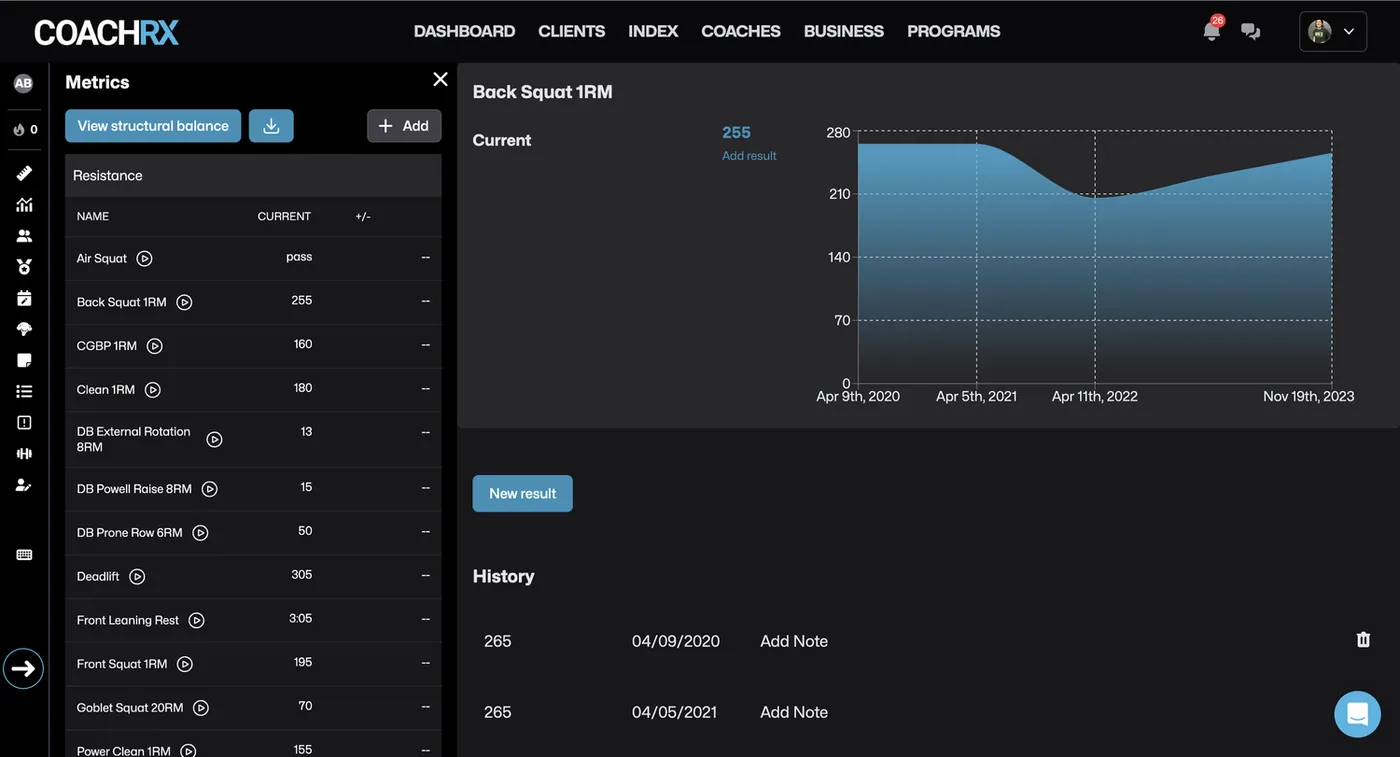This screenshot has height=757, width=1400.
Task: Add Note for the 04/05/2021 entry
Action: [794, 712]
